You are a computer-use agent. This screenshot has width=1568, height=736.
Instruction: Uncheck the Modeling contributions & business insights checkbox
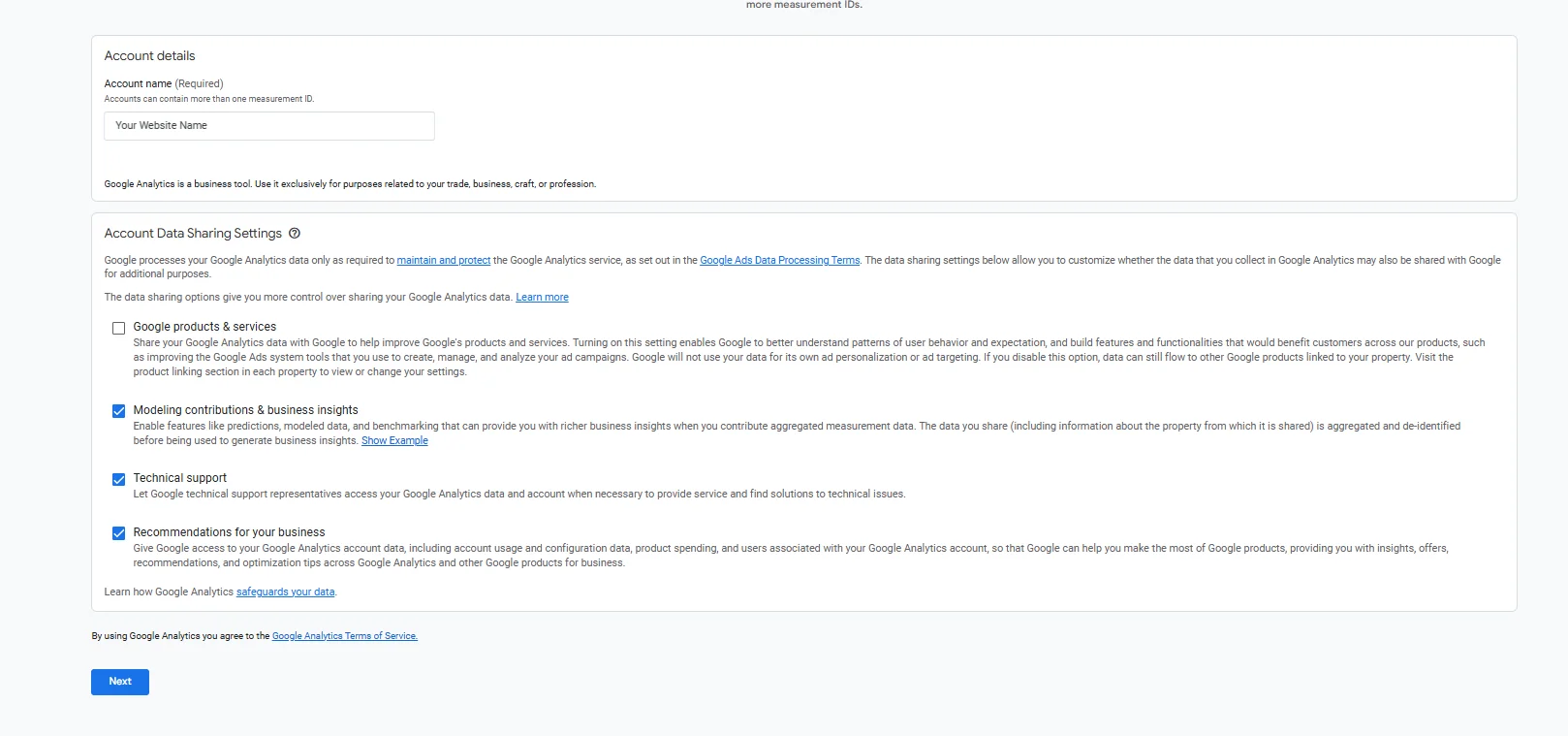118,411
